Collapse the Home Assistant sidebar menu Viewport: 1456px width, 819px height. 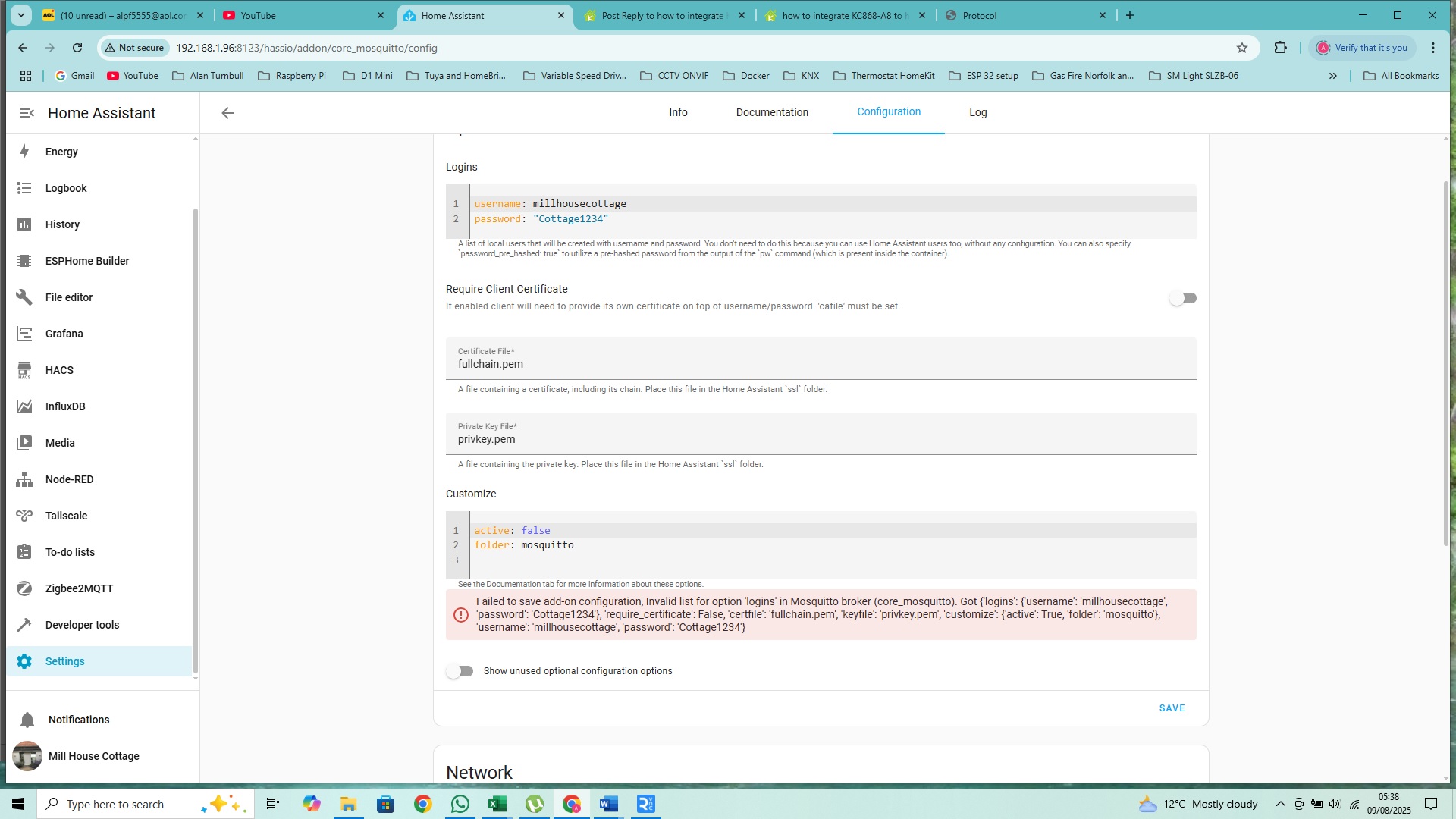pos(27,113)
